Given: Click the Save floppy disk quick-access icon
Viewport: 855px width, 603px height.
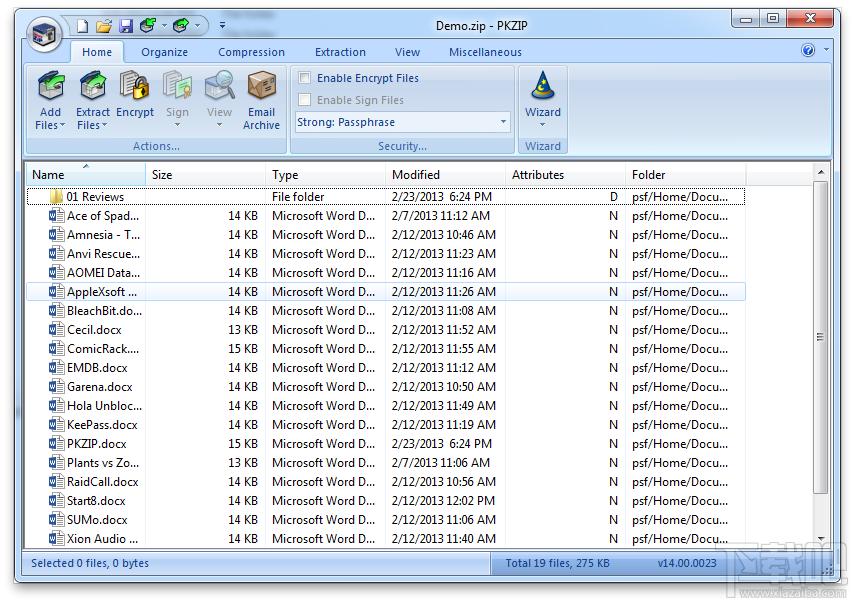Looking at the screenshot, I should click(x=126, y=26).
